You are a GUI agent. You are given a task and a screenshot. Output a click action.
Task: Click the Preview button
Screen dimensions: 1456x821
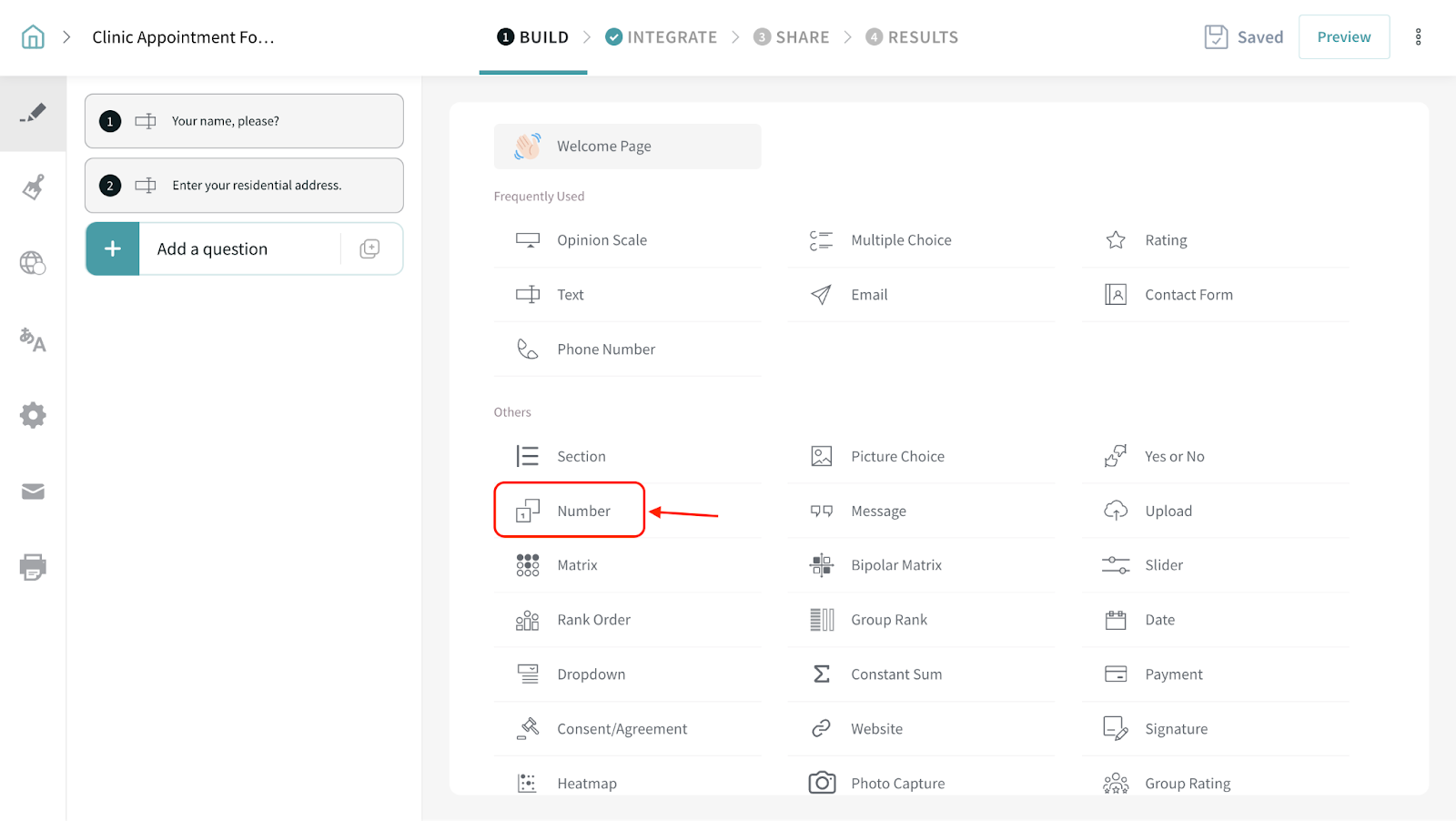click(x=1343, y=37)
